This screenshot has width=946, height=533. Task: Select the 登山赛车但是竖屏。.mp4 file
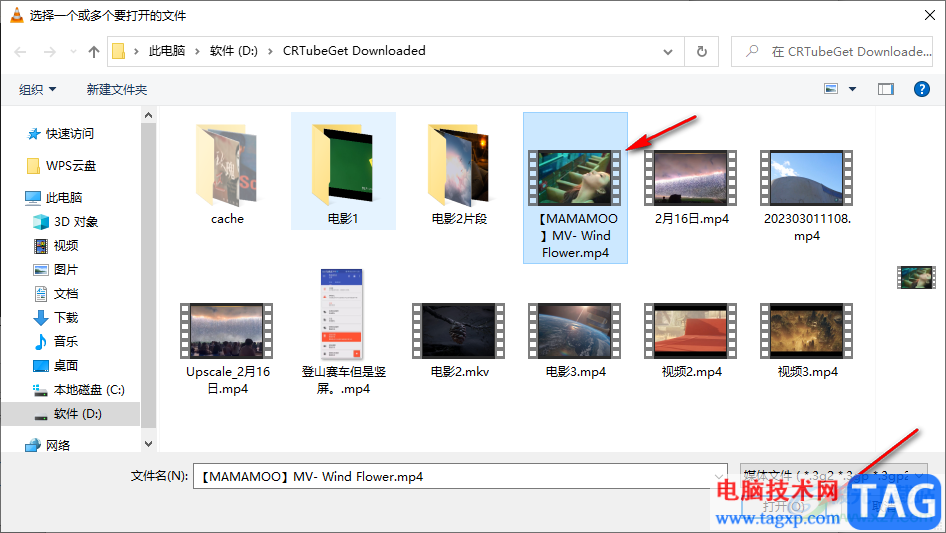tap(343, 332)
